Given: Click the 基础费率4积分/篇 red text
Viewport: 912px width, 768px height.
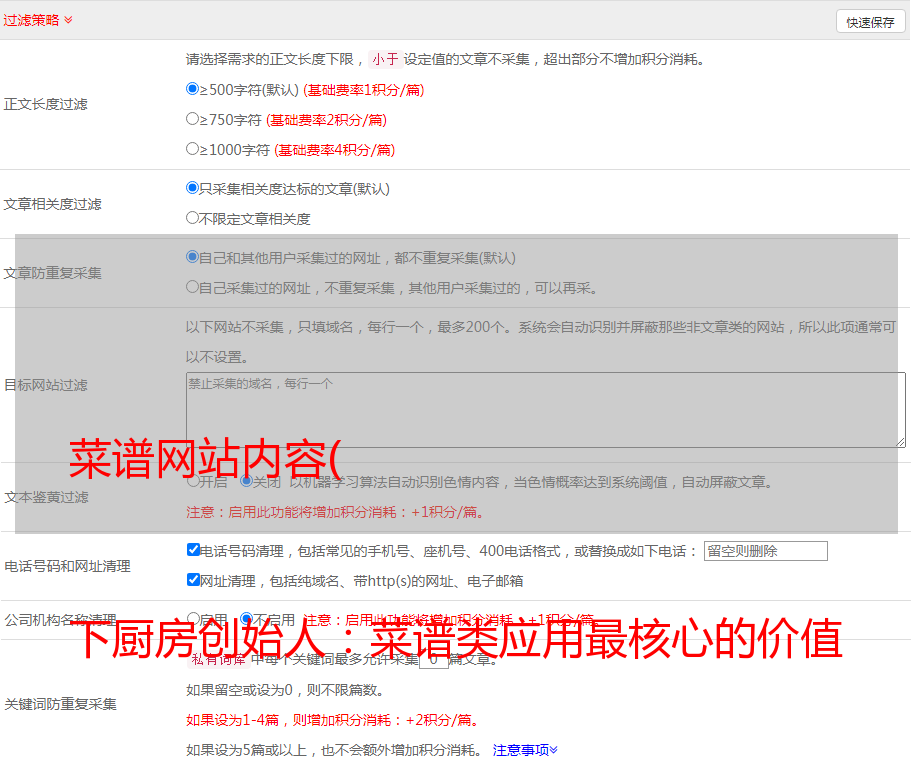Looking at the screenshot, I should point(334,150).
